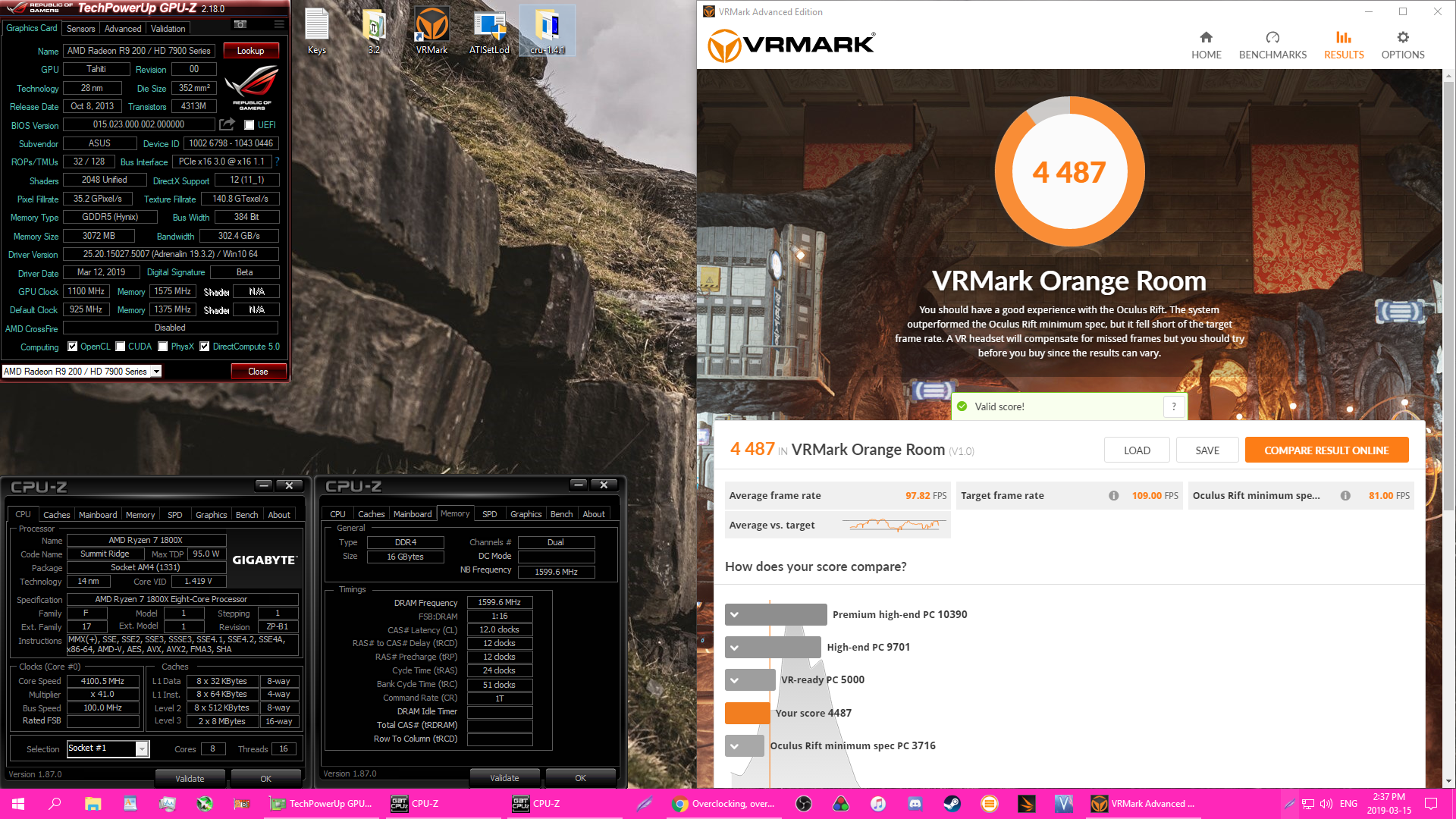Open the Socket #1 selection dropdown in CPU-Z
Viewport: 1456px width, 819px height.
tap(141, 749)
